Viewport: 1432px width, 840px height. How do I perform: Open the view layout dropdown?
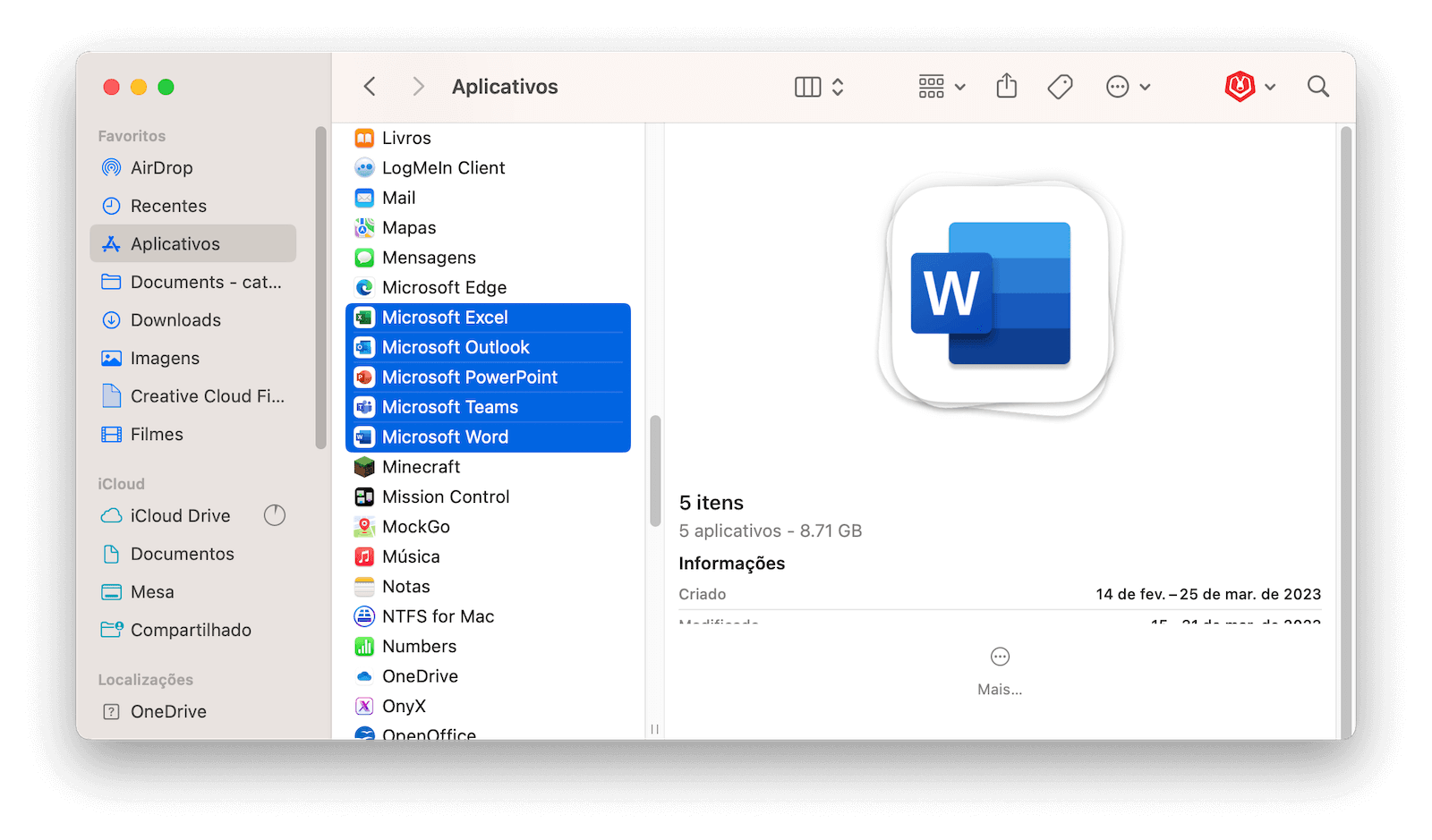817,86
